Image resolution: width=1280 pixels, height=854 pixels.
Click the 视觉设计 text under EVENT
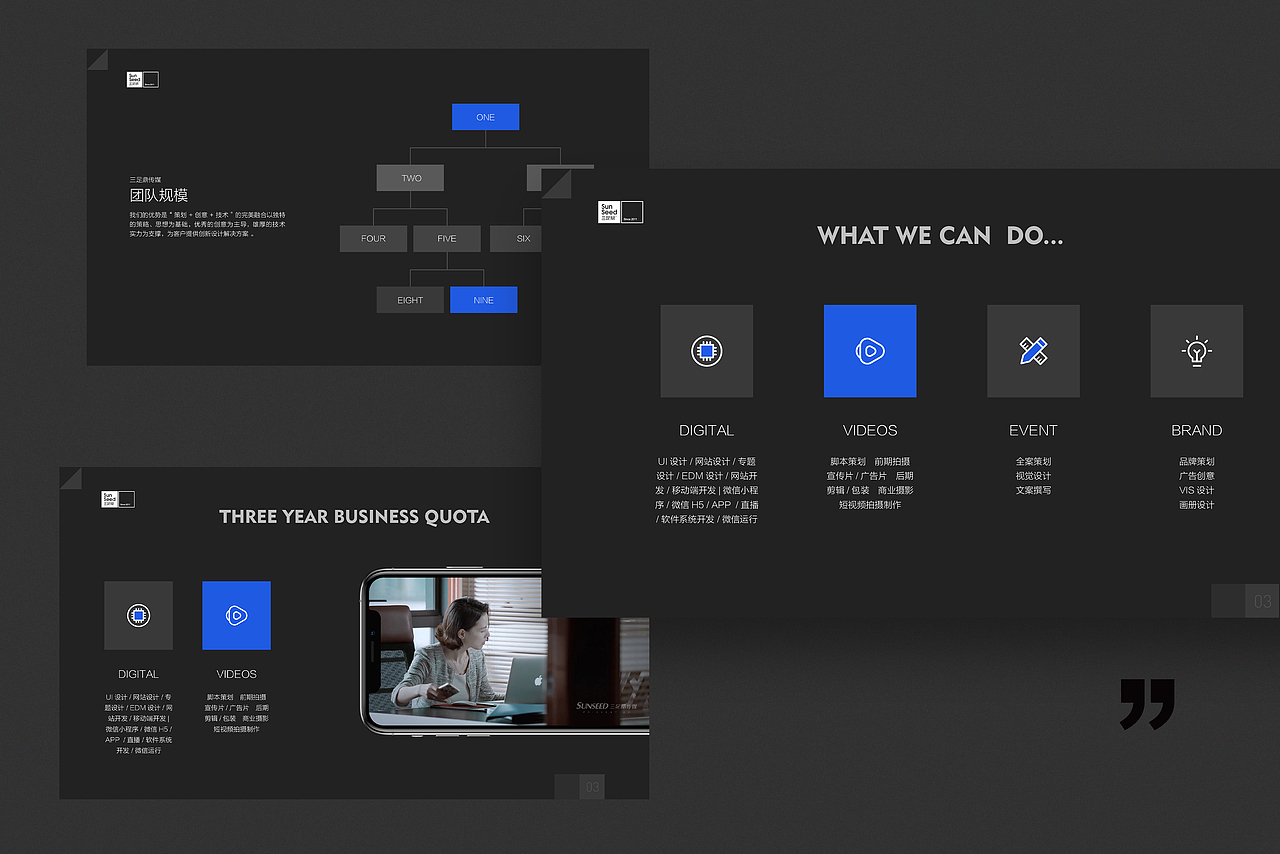coord(1033,476)
